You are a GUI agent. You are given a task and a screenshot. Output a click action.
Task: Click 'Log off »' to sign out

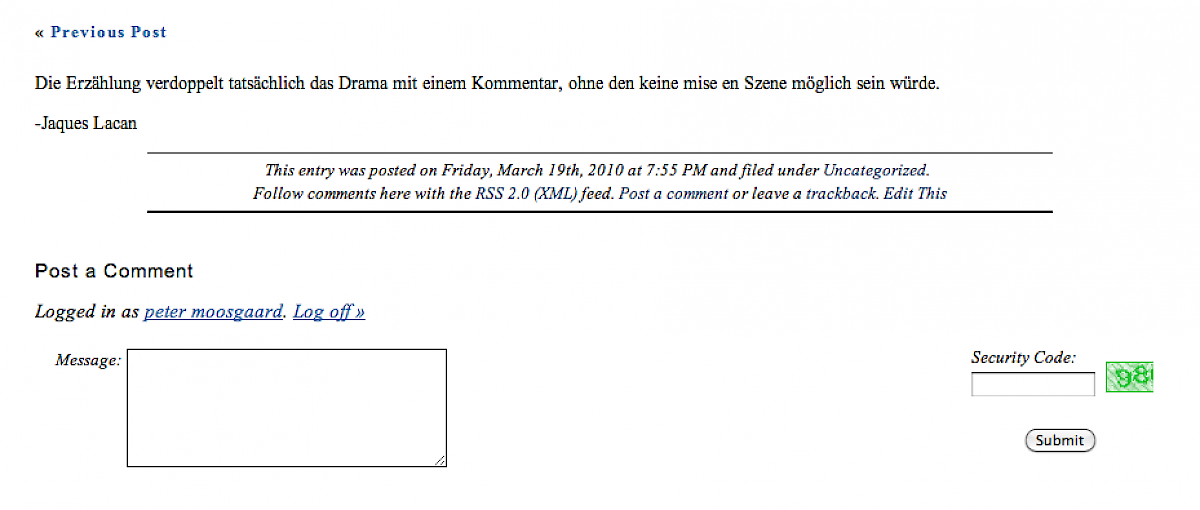329,312
